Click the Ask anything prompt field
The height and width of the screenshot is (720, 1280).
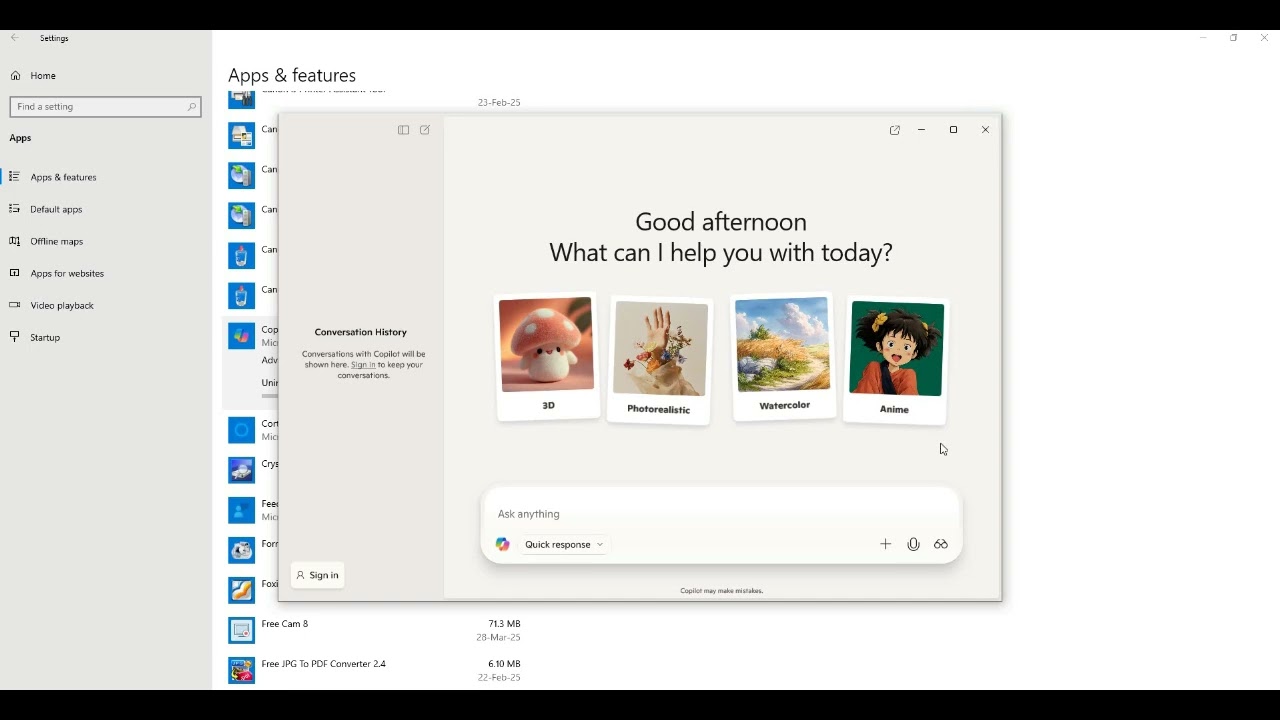pos(720,514)
